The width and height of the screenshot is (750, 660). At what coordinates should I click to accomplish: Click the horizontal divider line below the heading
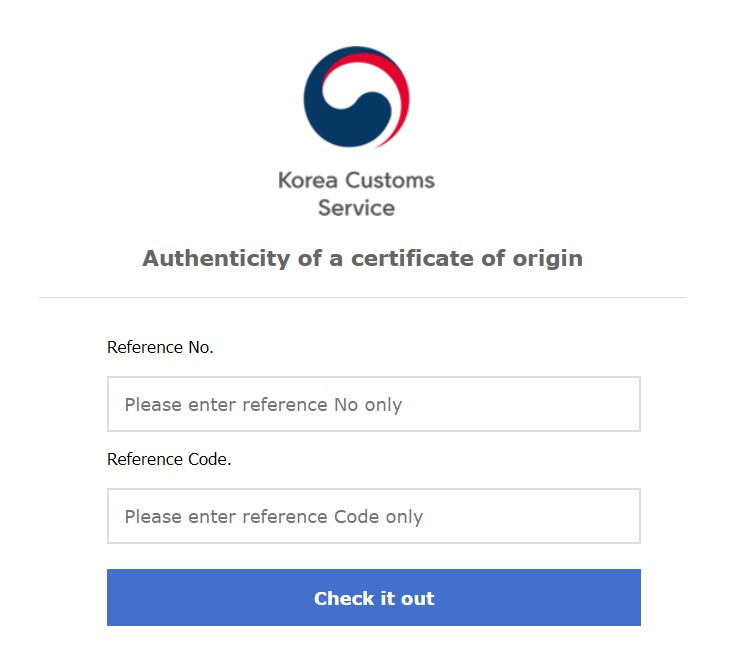click(x=362, y=297)
